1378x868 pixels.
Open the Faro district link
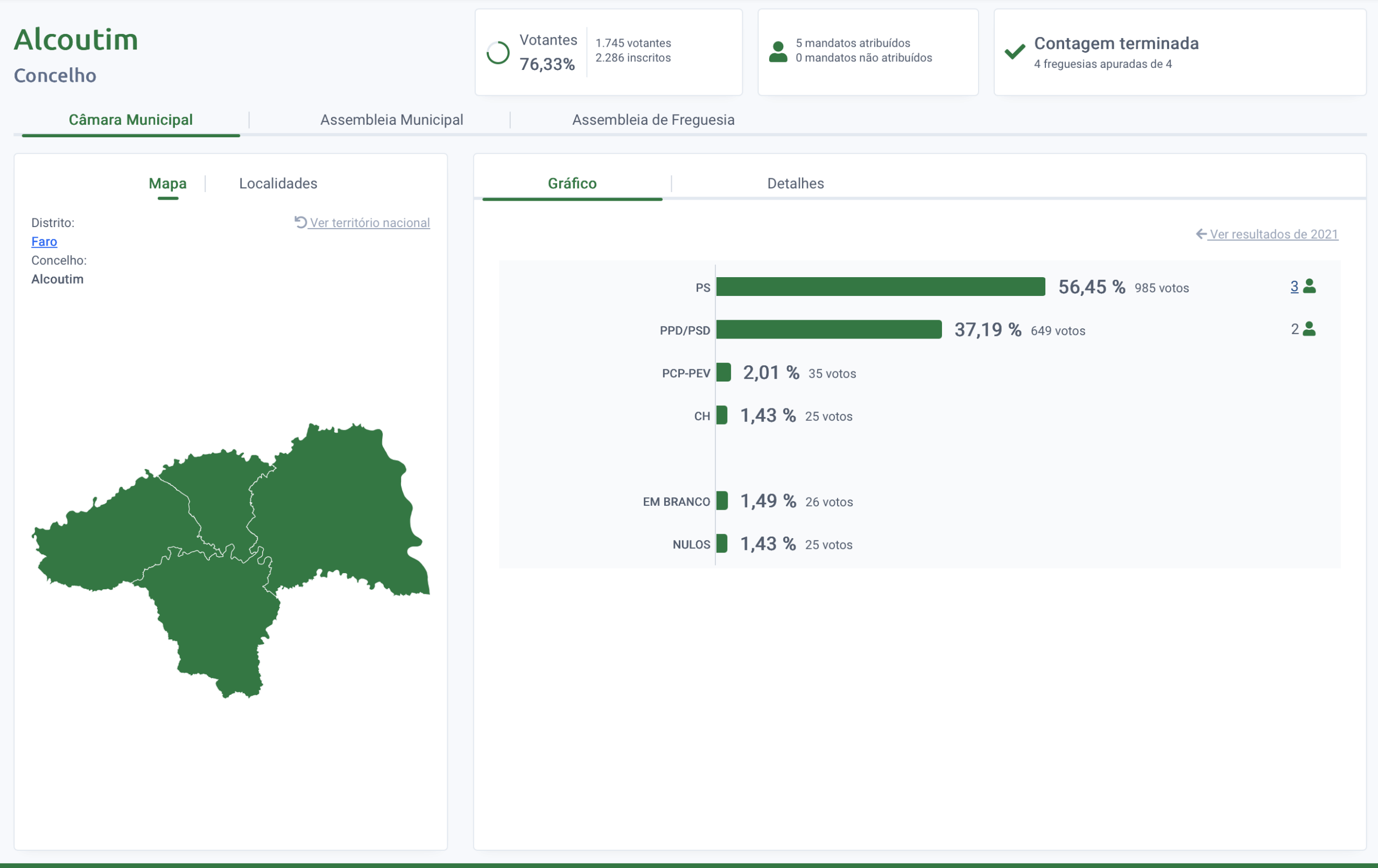[44, 242]
